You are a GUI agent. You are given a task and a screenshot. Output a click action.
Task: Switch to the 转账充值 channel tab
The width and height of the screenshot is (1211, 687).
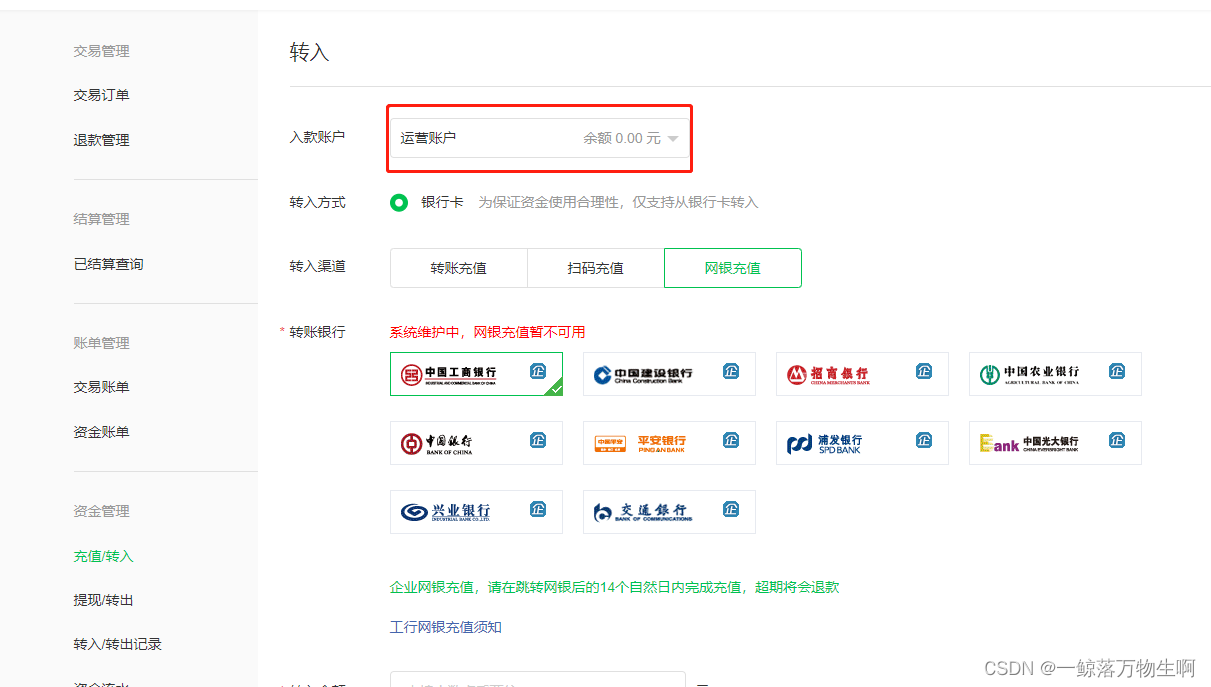tap(458, 268)
